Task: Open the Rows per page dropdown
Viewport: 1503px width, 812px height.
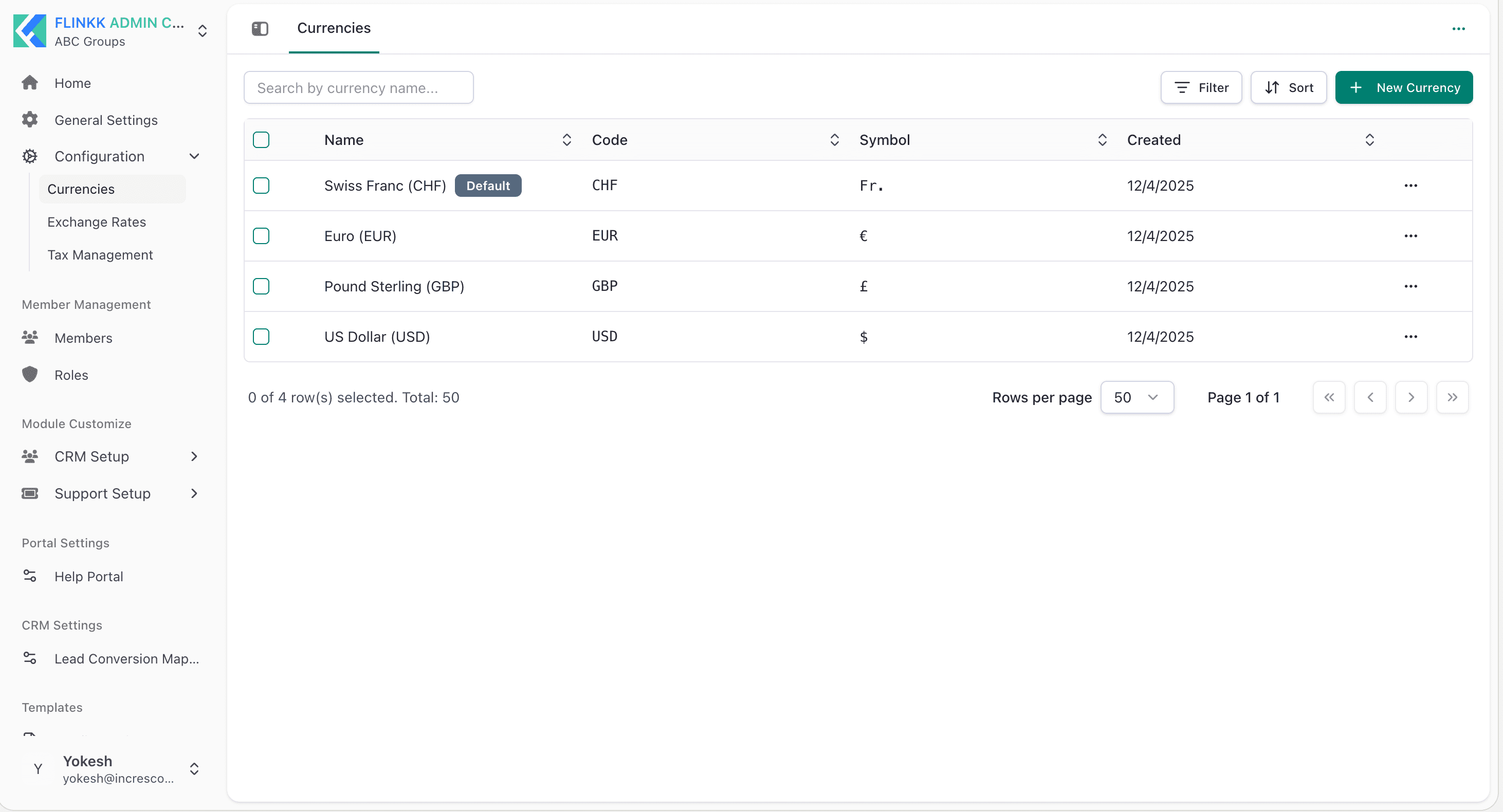Action: pos(1137,397)
